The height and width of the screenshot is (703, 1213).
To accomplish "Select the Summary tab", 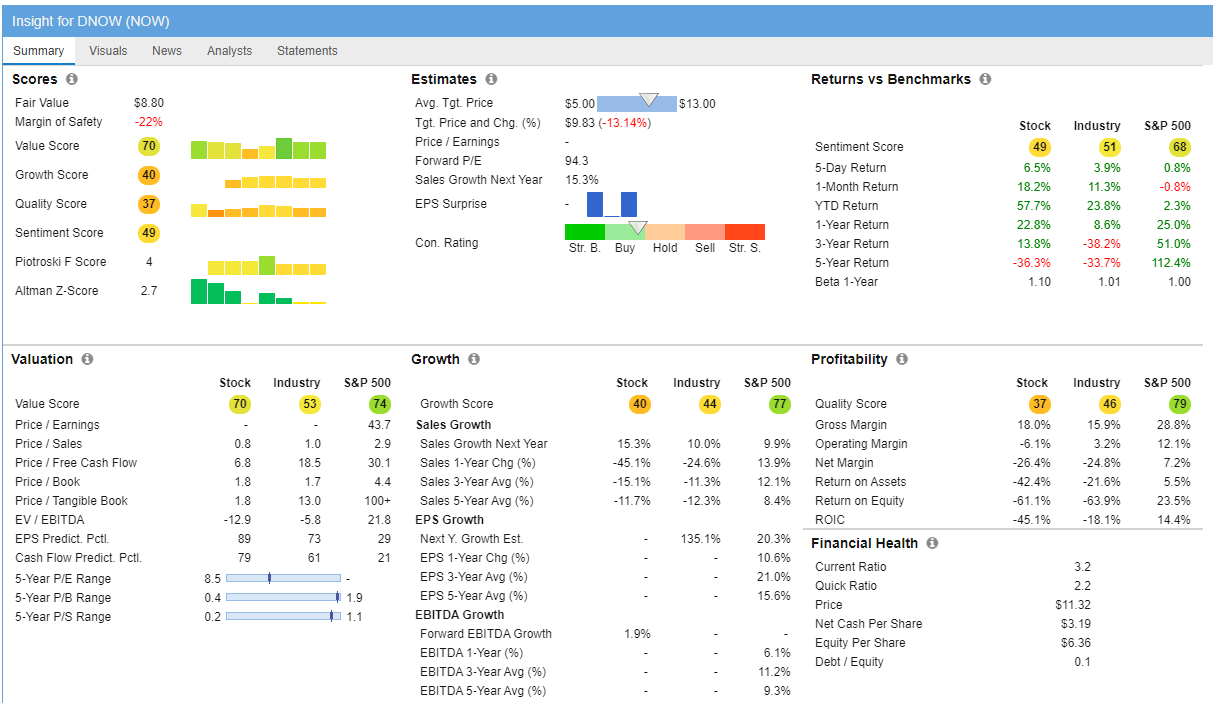I will [38, 51].
